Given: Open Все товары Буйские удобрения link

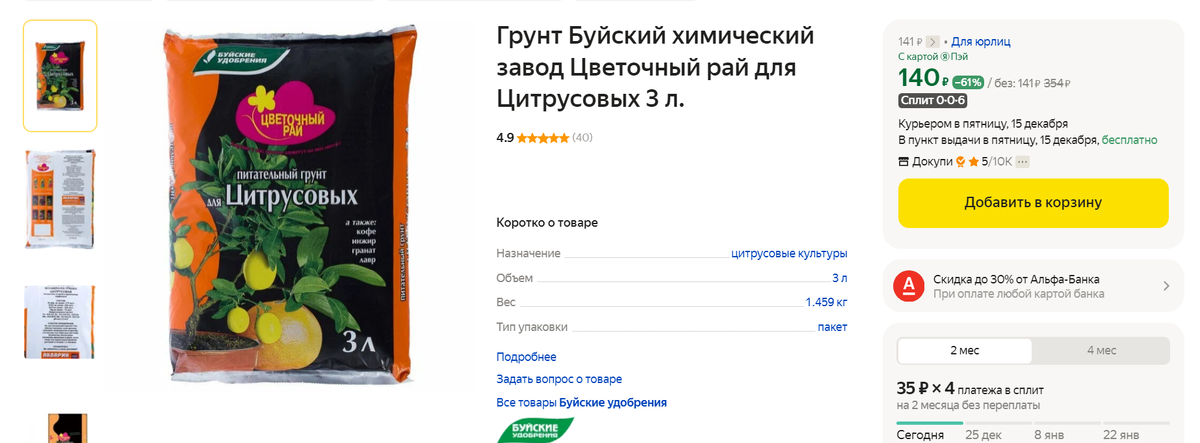Looking at the screenshot, I should (581, 403).
